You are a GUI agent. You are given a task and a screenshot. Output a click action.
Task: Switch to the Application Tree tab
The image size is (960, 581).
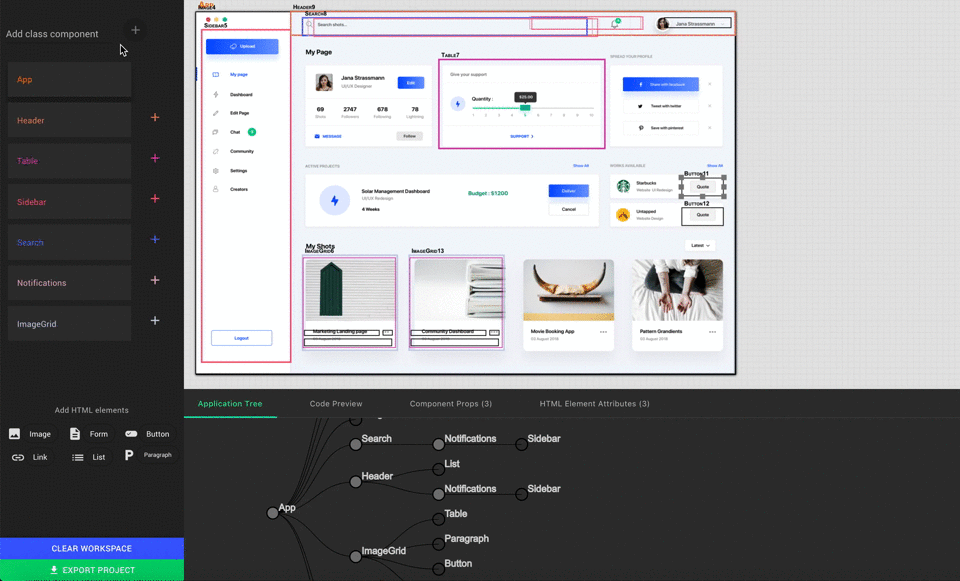pyautogui.click(x=230, y=404)
